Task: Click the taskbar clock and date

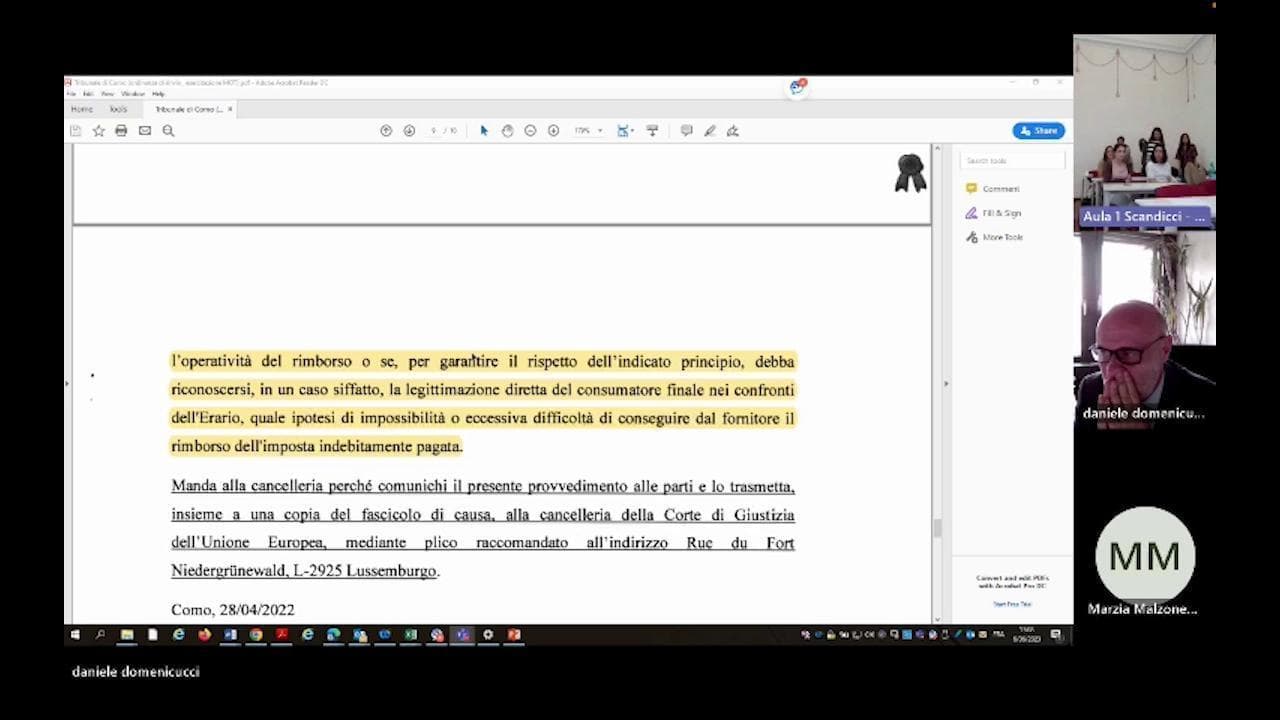Action: [x=1026, y=634]
